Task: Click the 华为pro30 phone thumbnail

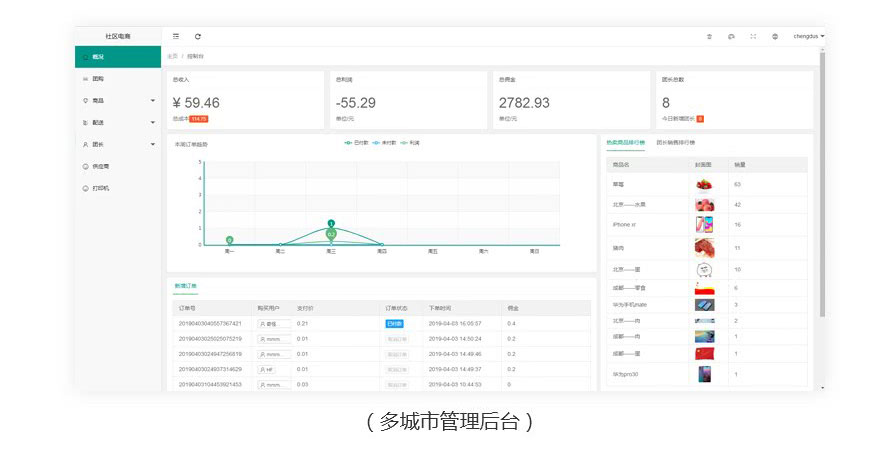Action: pos(705,374)
